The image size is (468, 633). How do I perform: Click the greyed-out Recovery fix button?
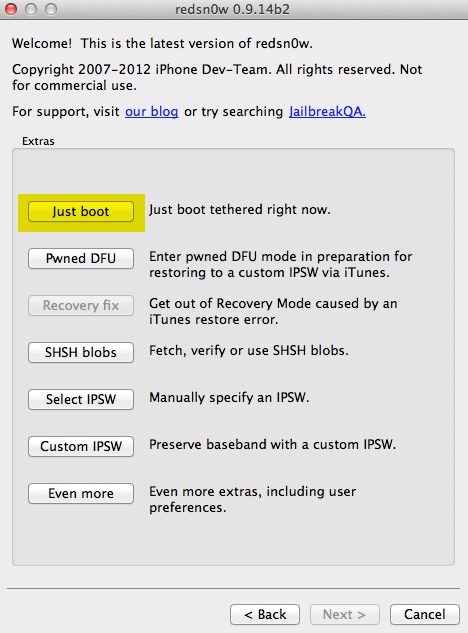pos(81,306)
